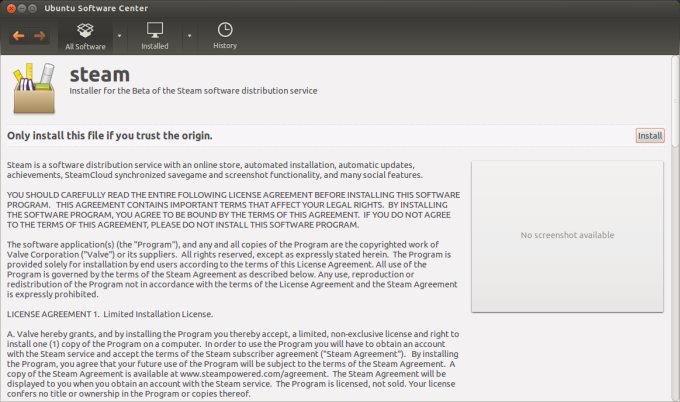Click 'Only install this file if you trust the origin.'
This screenshot has height=402, width=680.
pos(110,136)
